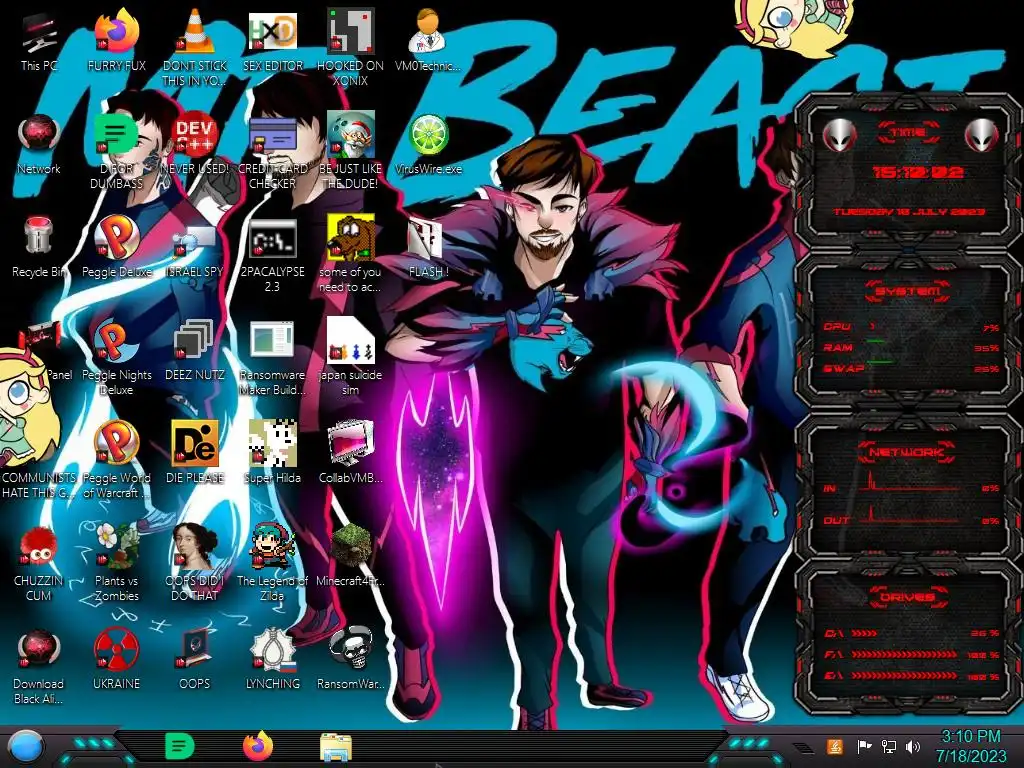Open the DEEZ NUTZ stacked windows icon
This screenshot has width=1024, height=768.
click(x=195, y=350)
